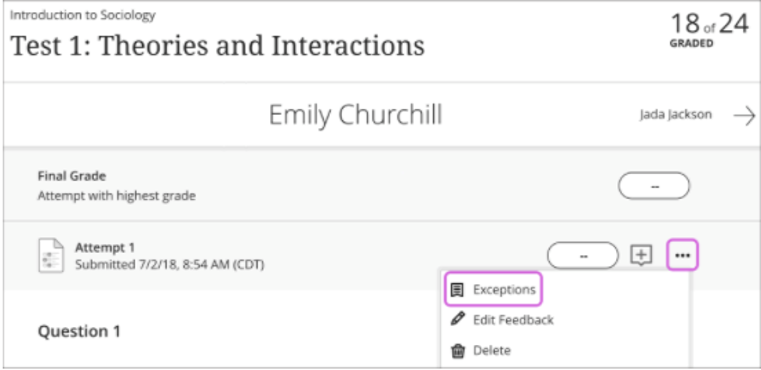Click the Final Grade pill field
The width and height of the screenshot is (761, 370).
654,186
